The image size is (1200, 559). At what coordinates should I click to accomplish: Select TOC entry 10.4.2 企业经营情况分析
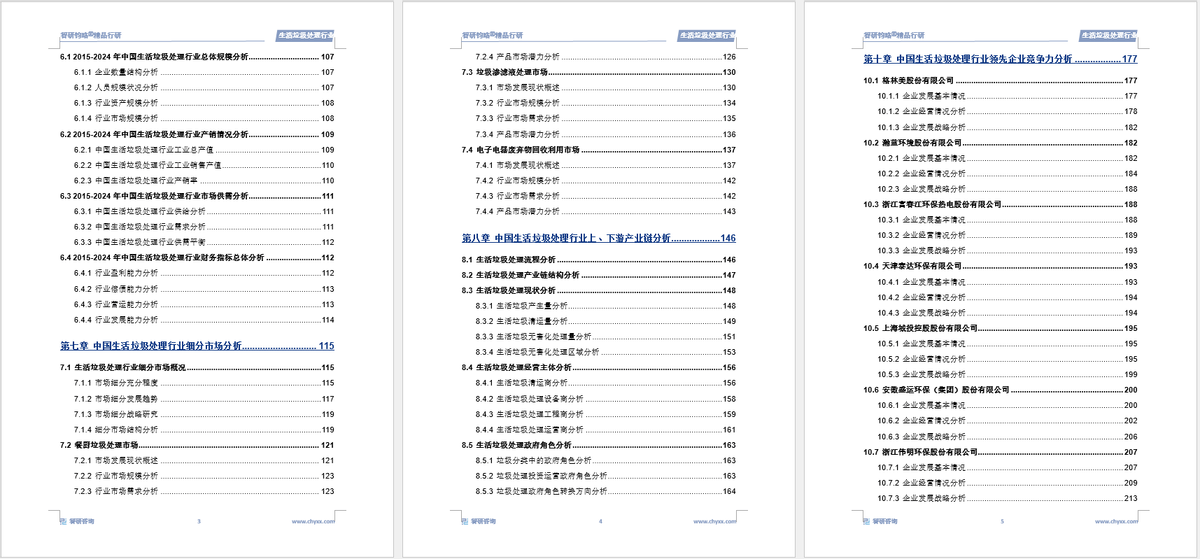1008,297
